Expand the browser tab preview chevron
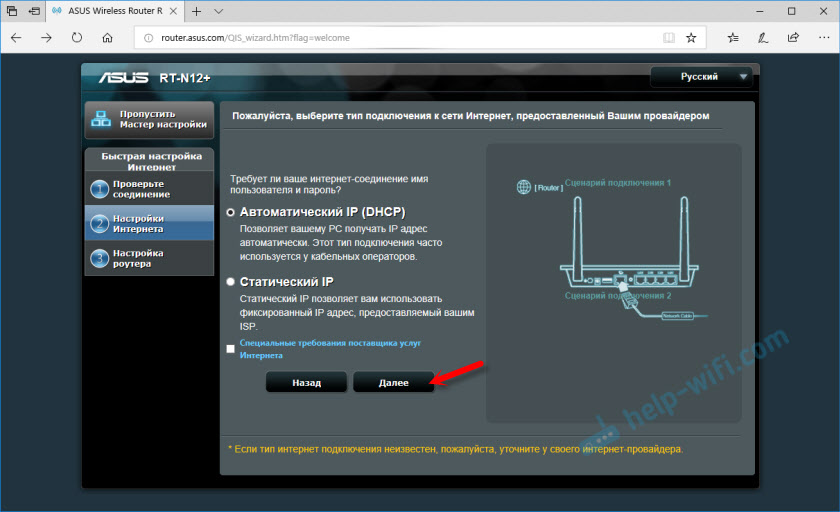The height and width of the screenshot is (512, 840). 219,11
